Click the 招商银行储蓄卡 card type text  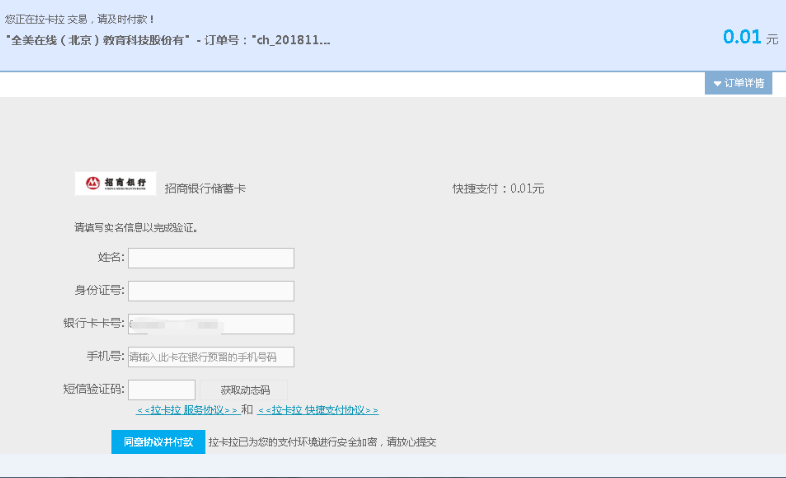click(x=205, y=188)
